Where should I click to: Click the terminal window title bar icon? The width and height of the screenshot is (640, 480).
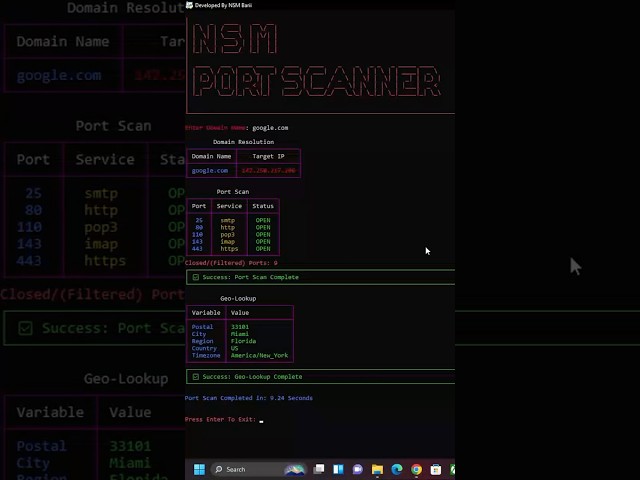(x=189, y=5)
